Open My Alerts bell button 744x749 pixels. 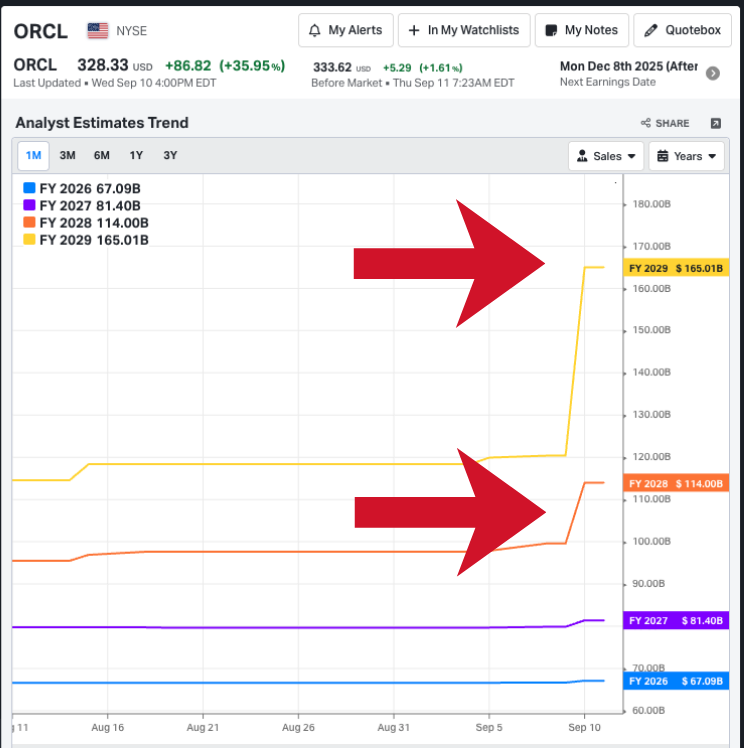pos(346,30)
